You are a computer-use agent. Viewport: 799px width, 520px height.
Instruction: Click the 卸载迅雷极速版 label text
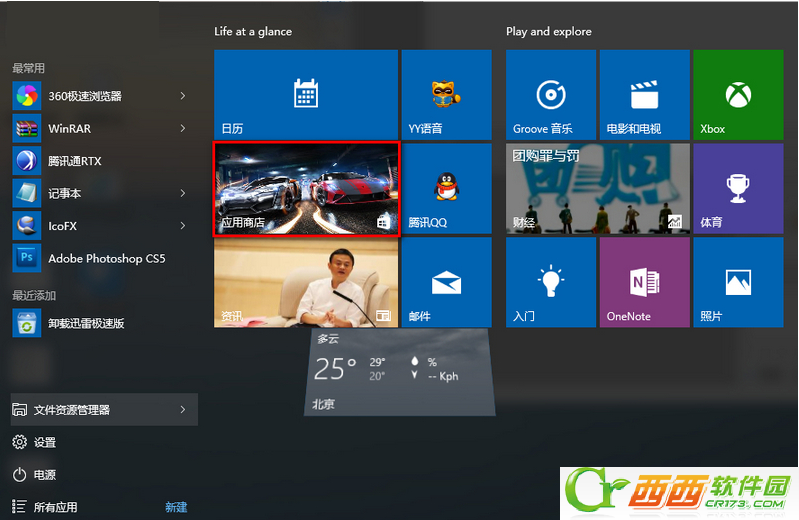click(86, 323)
